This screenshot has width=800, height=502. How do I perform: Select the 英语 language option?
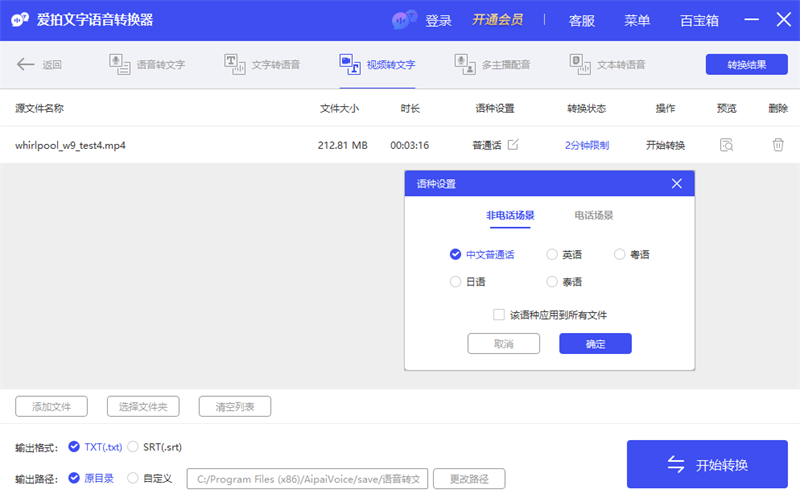pos(553,255)
